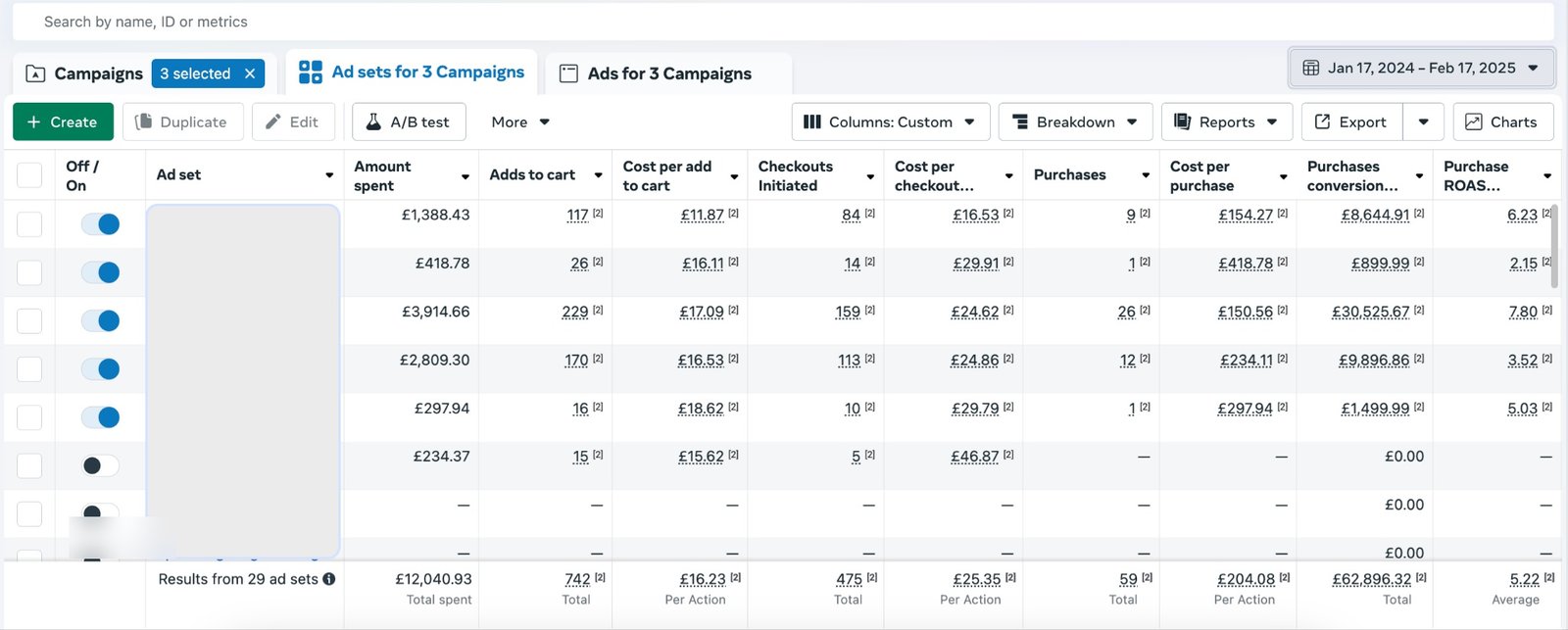
Task: Click the Export arrow icon
Action: (x=1322, y=121)
